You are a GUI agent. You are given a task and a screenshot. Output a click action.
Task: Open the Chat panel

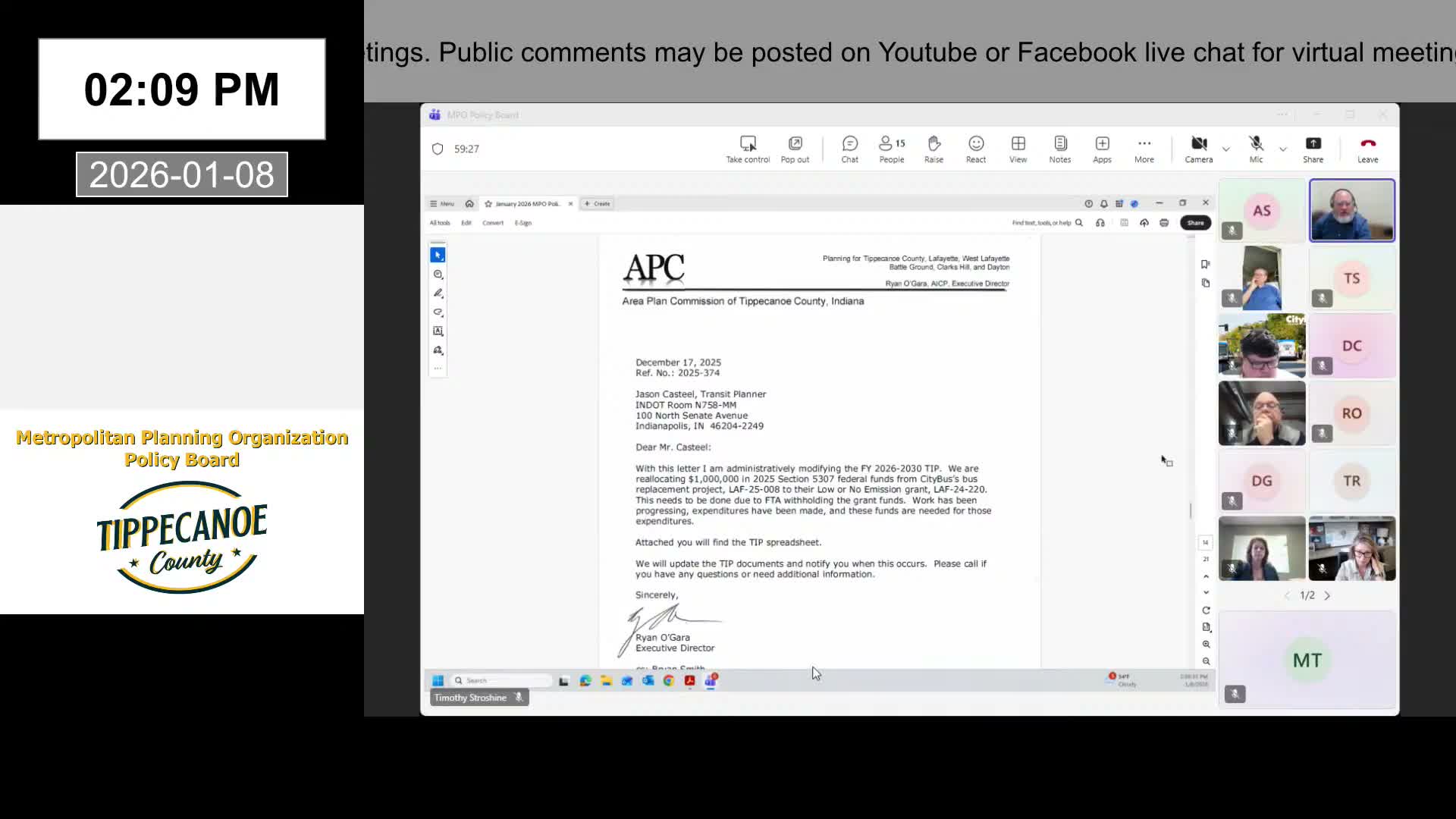(x=849, y=144)
